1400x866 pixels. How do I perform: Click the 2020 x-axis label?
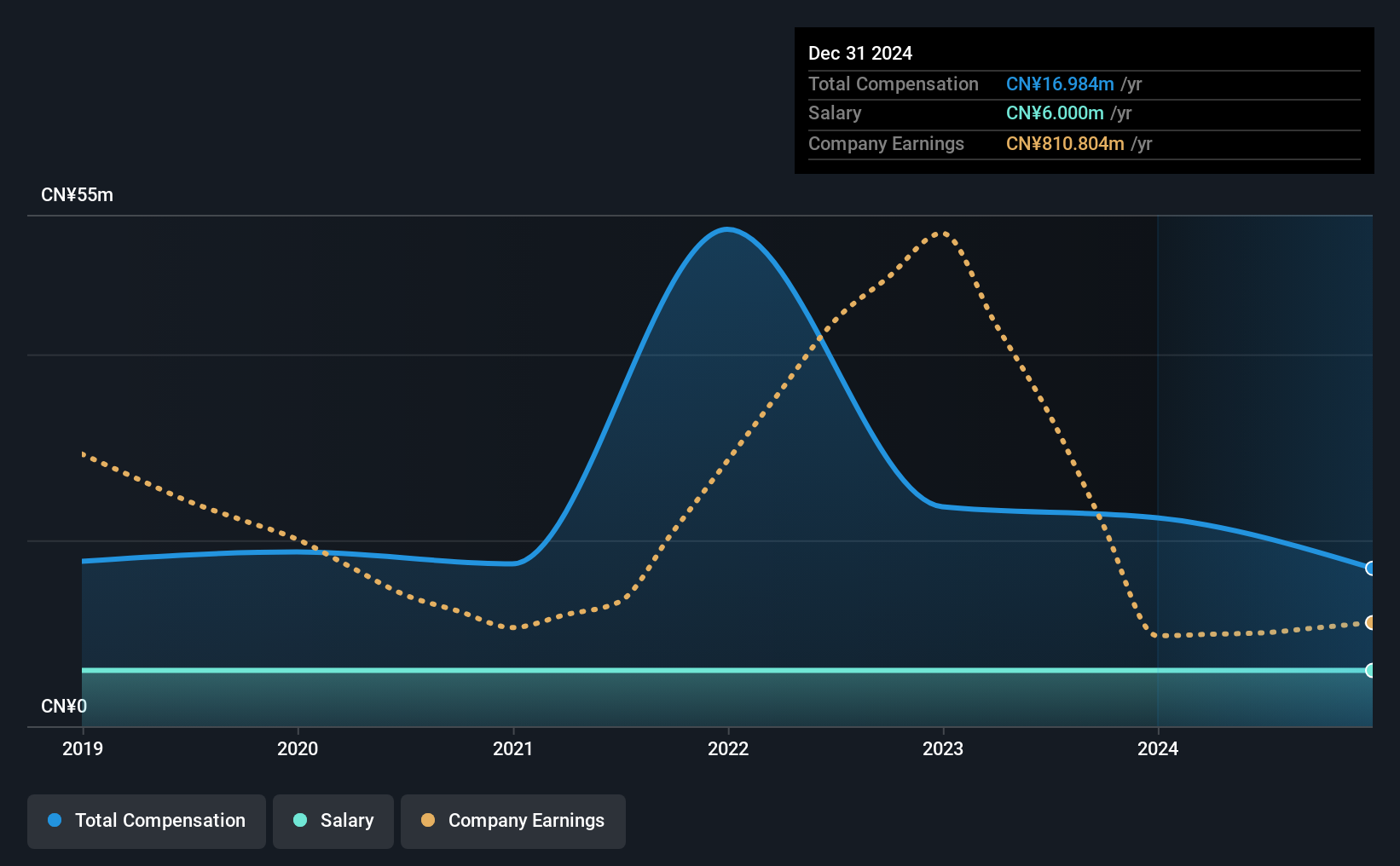298,748
